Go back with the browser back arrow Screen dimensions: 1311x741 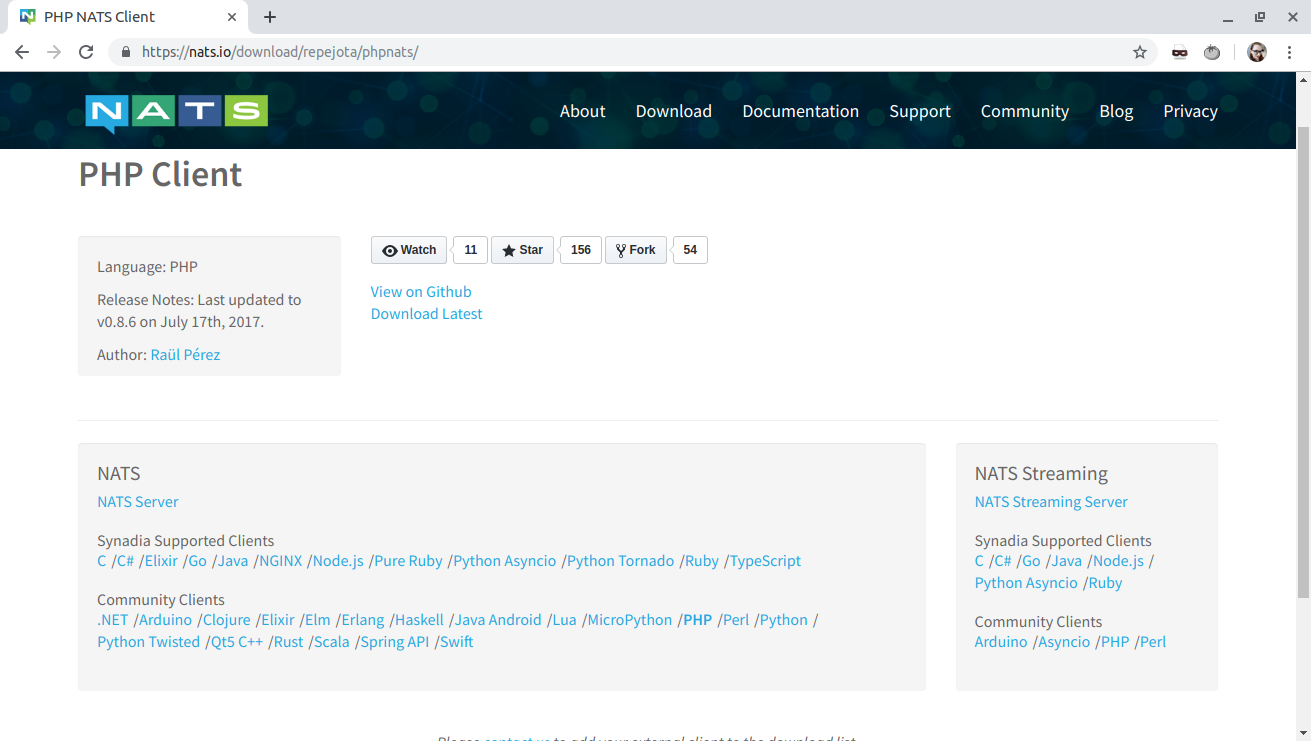(22, 52)
